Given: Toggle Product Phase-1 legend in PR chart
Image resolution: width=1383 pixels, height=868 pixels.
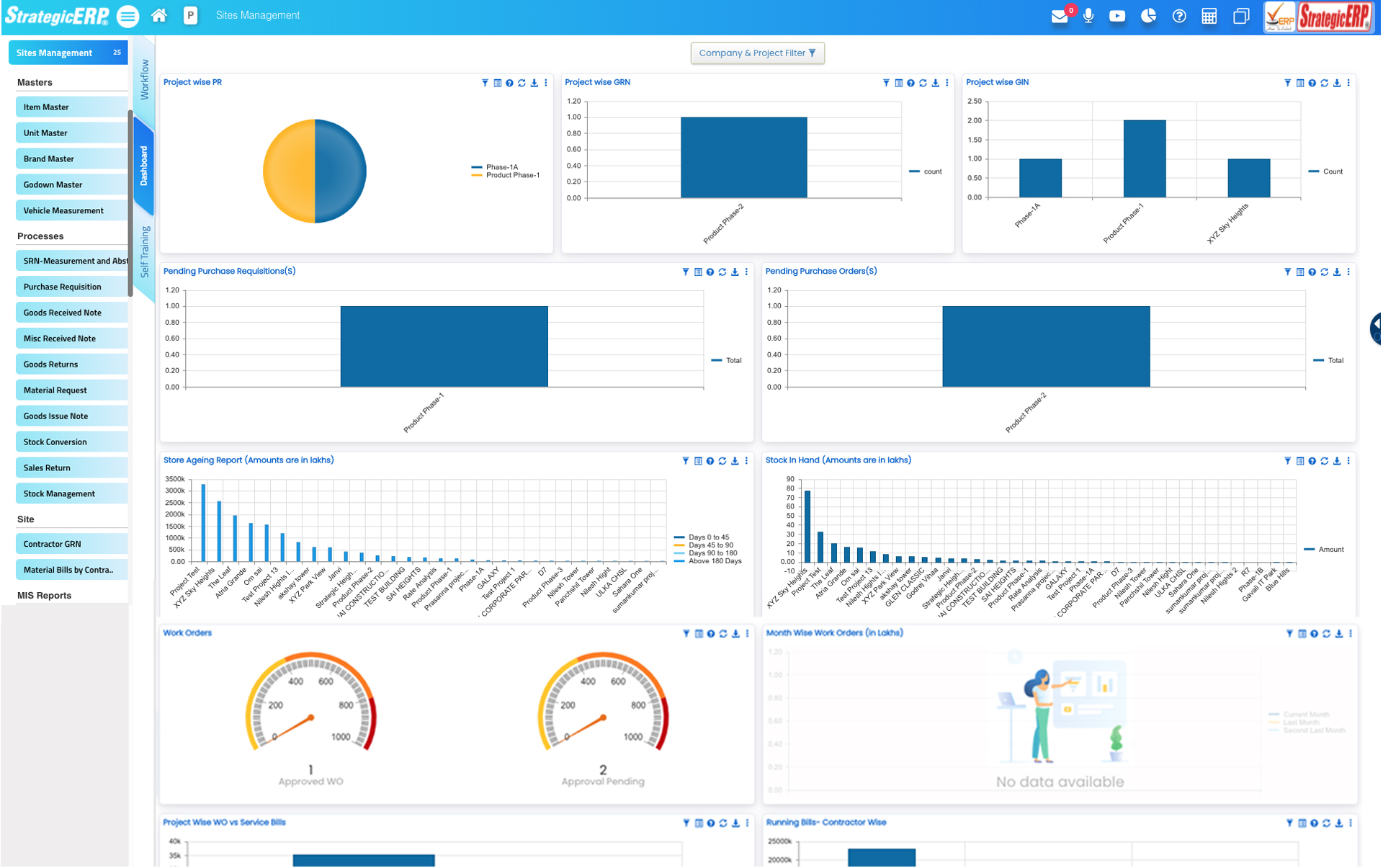Looking at the screenshot, I should click(511, 175).
